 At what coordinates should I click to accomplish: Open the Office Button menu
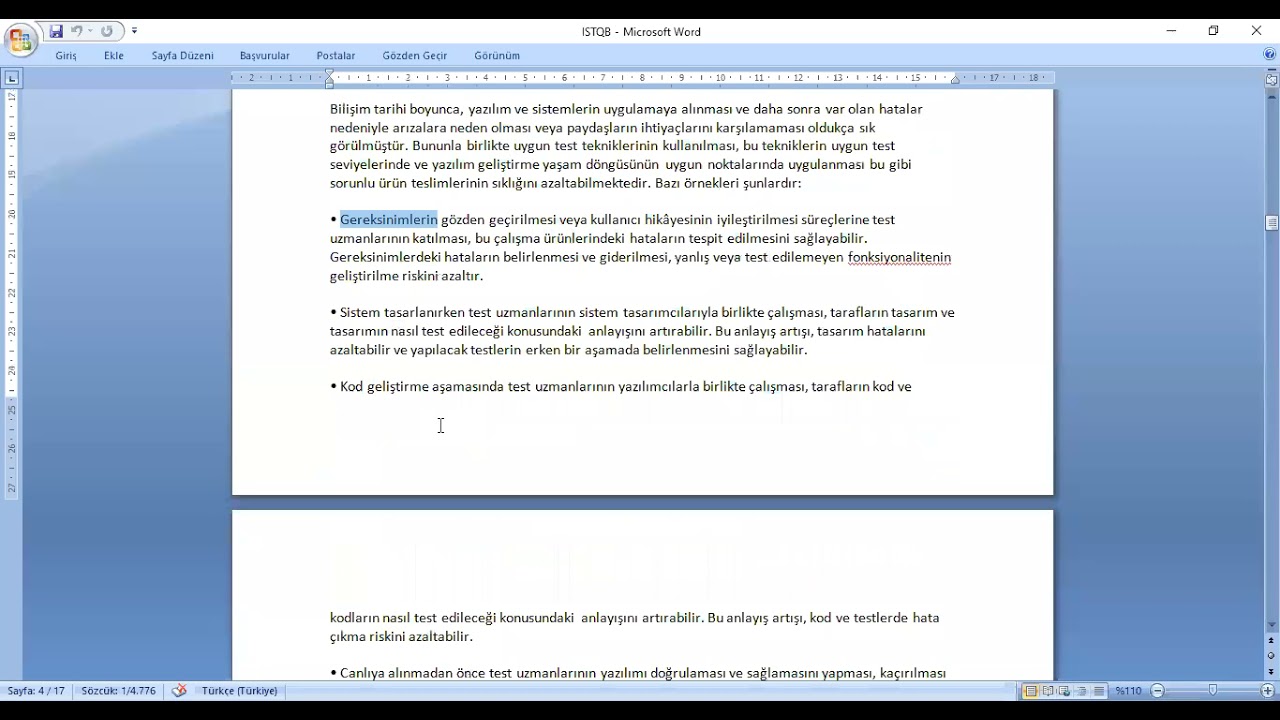pos(20,40)
